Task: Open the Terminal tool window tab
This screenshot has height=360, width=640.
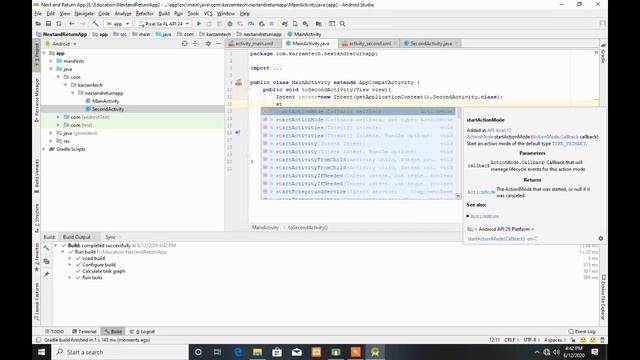Action: (84, 331)
